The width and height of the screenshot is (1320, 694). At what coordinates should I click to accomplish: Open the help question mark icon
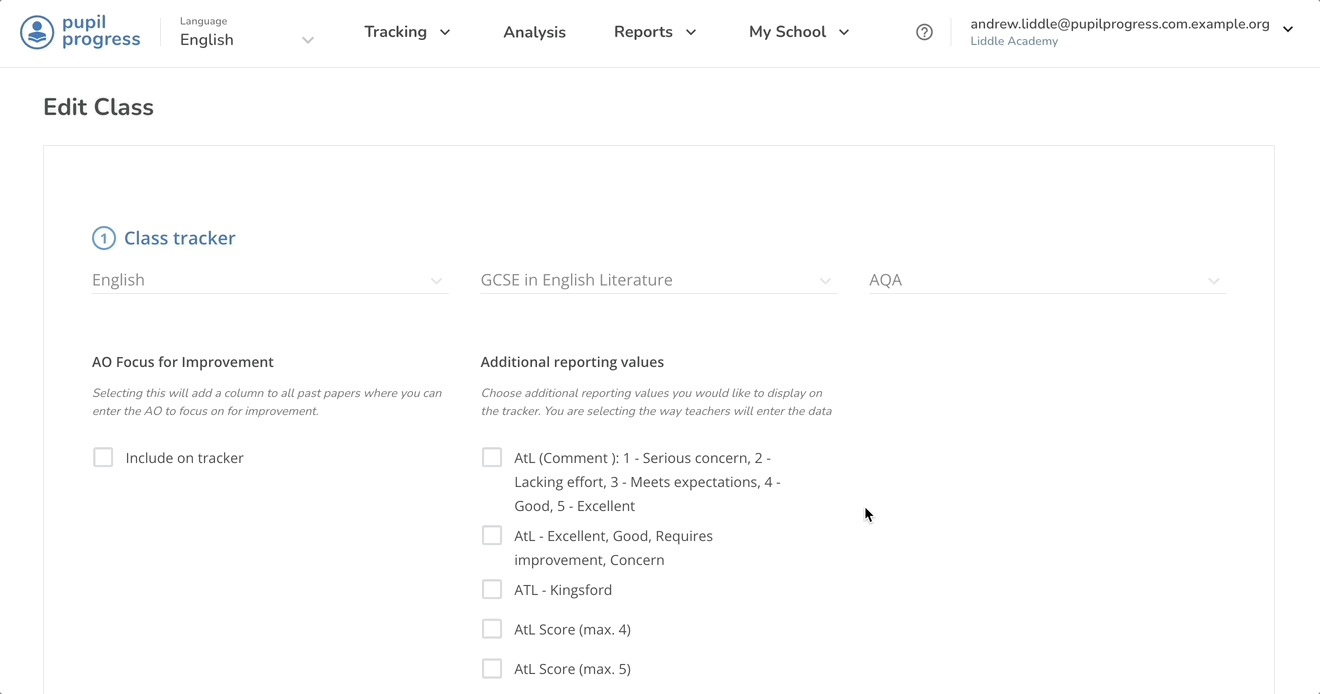click(x=924, y=32)
